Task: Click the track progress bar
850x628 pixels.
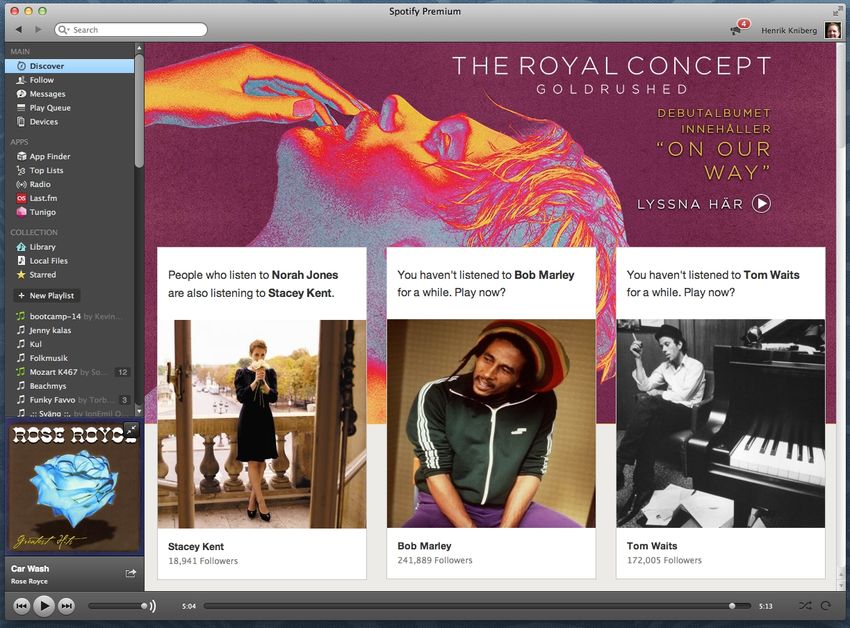Action: pyautogui.click(x=477, y=606)
